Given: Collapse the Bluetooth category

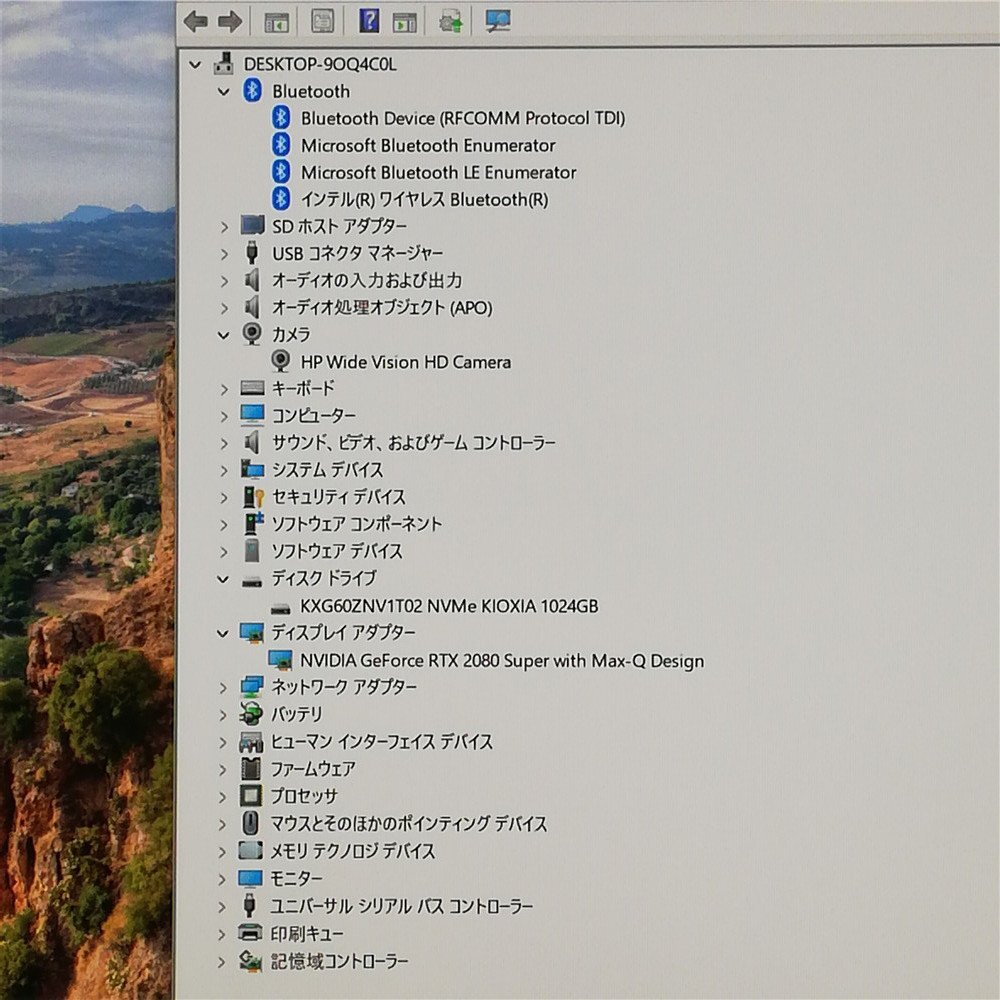Looking at the screenshot, I should coord(223,92).
